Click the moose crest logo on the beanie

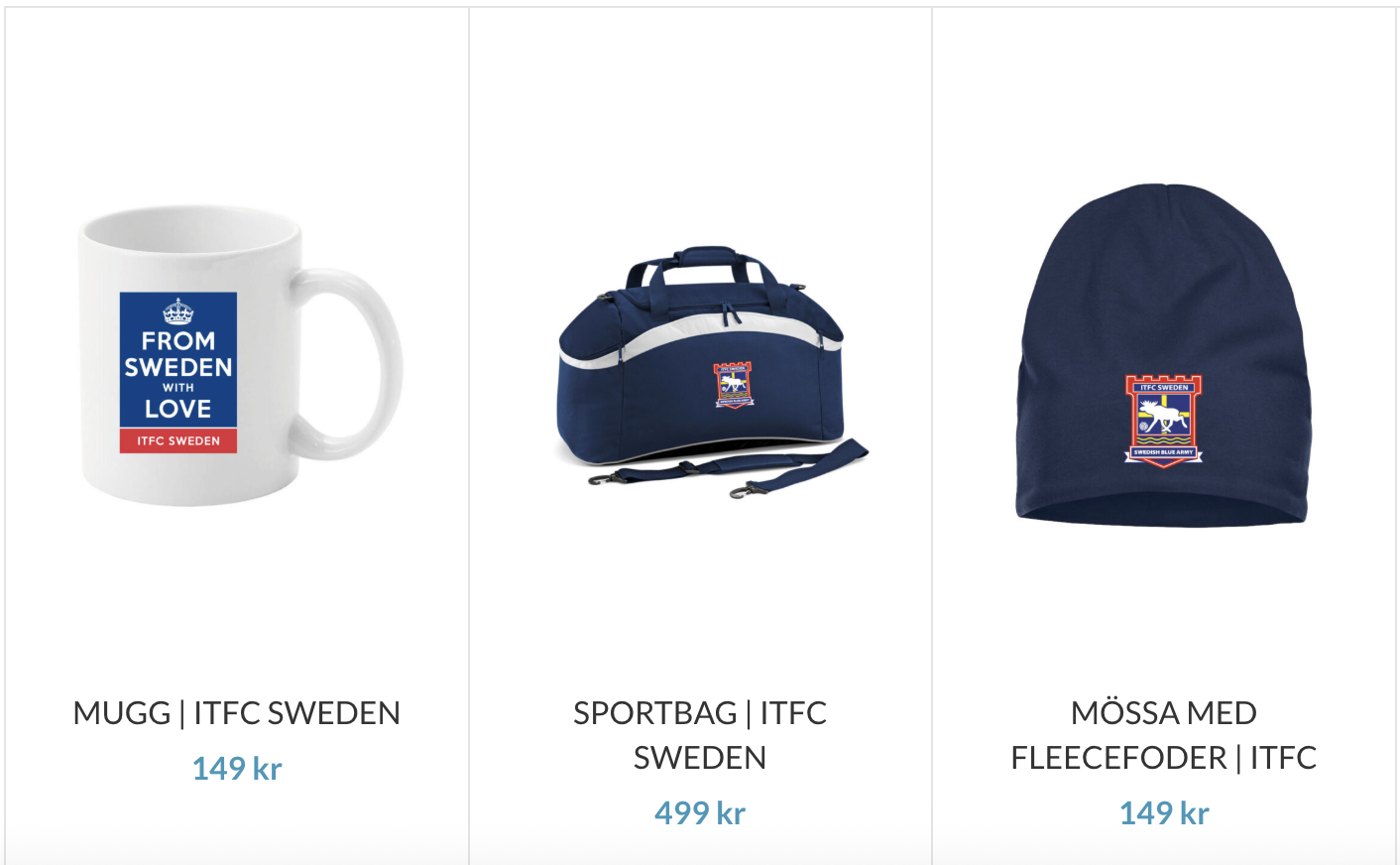pos(1164,421)
